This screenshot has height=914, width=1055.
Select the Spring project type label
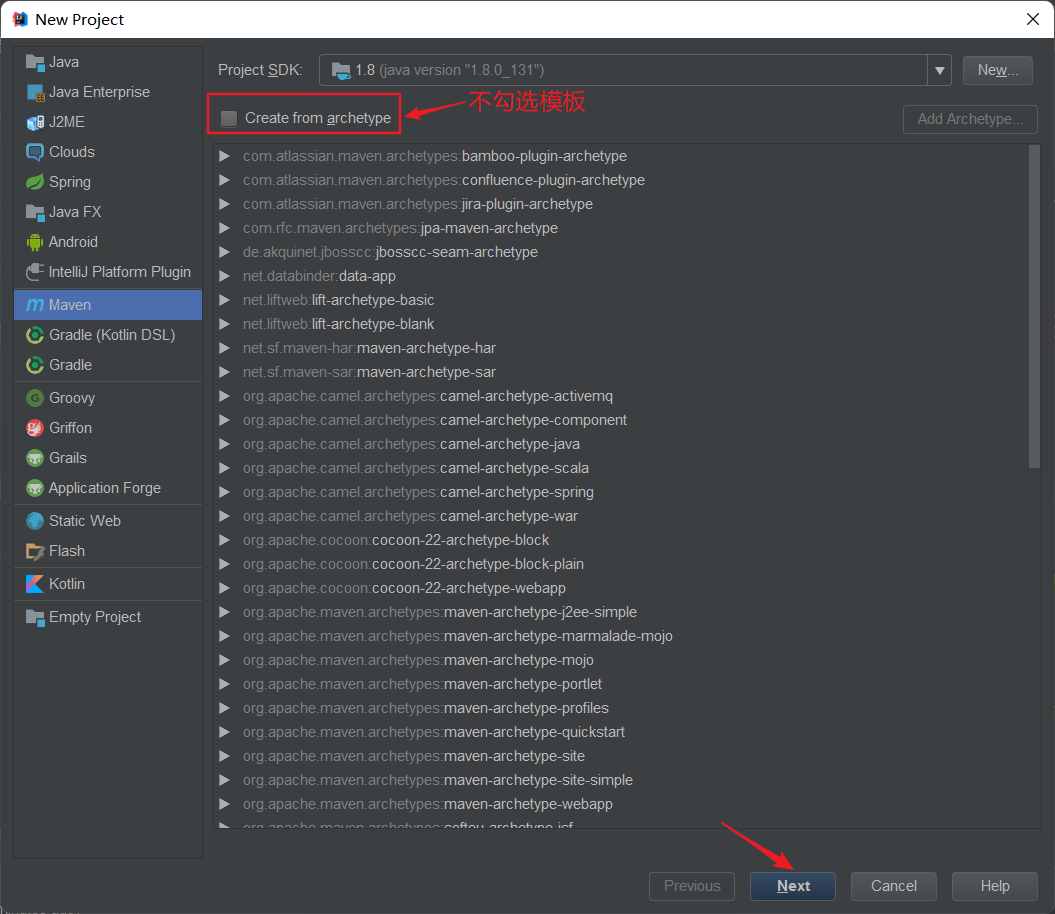[x=69, y=182]
